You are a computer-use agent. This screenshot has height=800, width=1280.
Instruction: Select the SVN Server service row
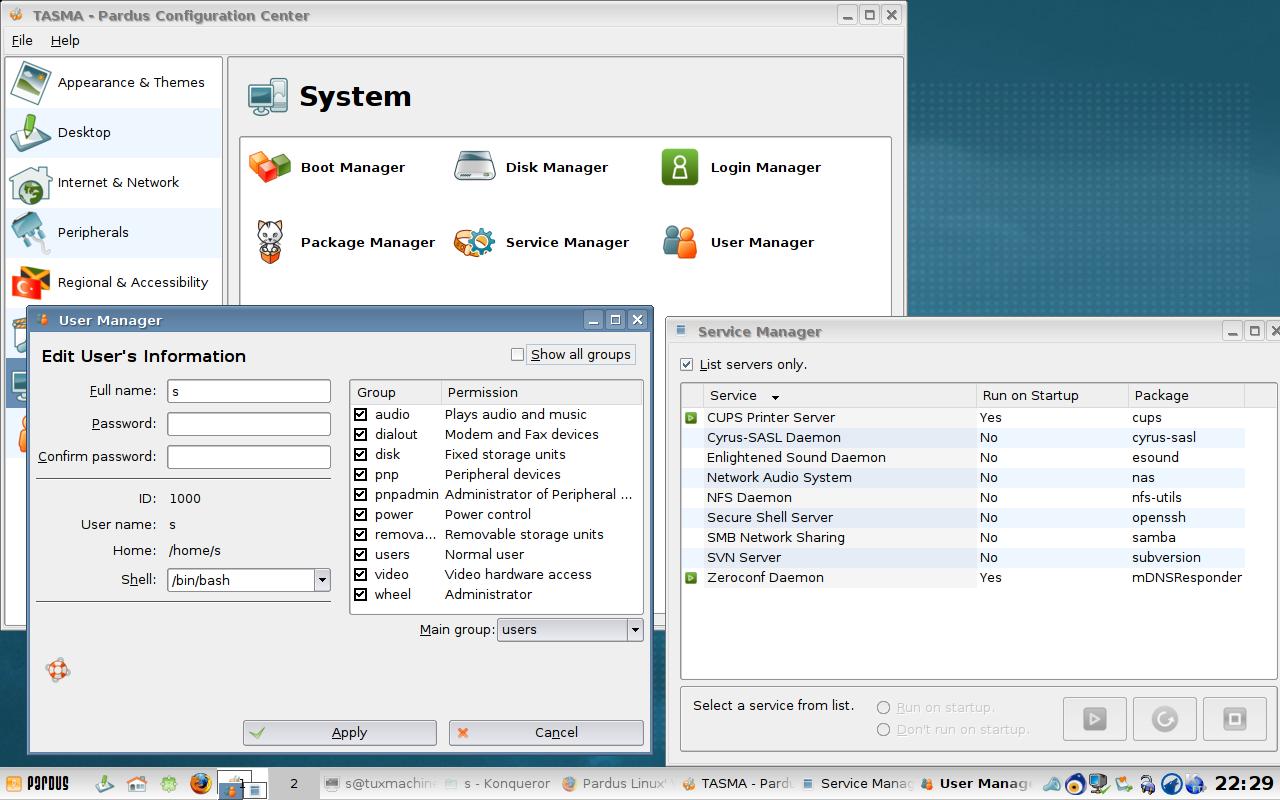pyautogui.click(x=965, y=558)
